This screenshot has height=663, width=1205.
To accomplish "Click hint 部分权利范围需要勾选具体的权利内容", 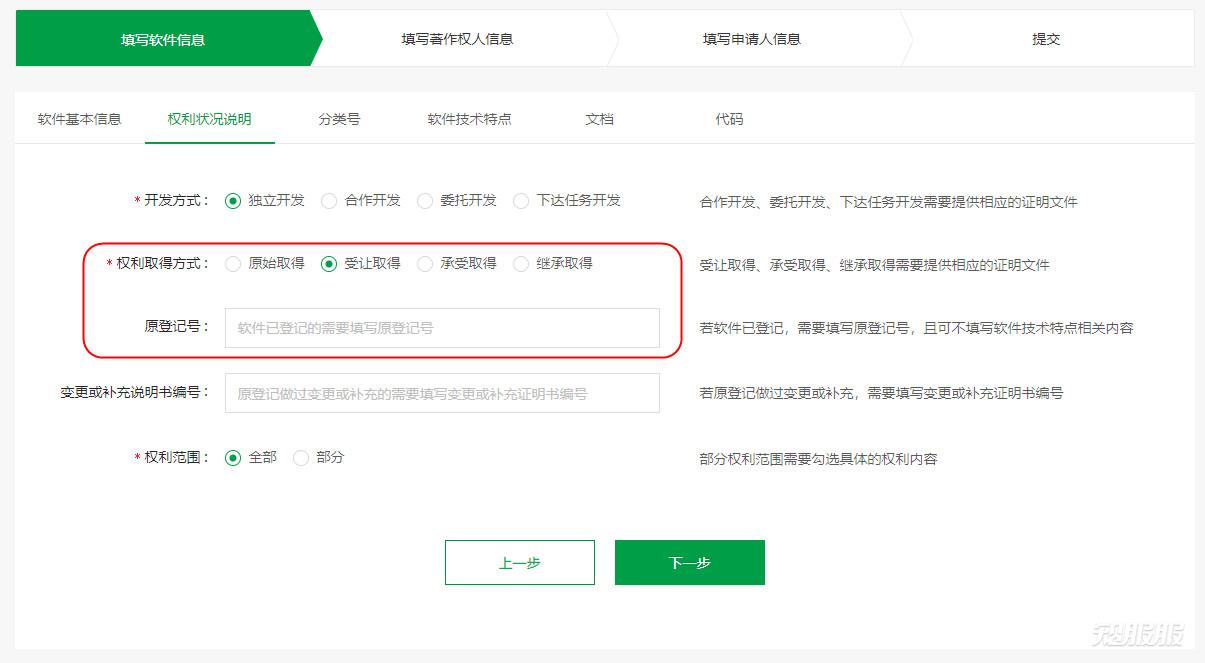I will click(819, 459).
